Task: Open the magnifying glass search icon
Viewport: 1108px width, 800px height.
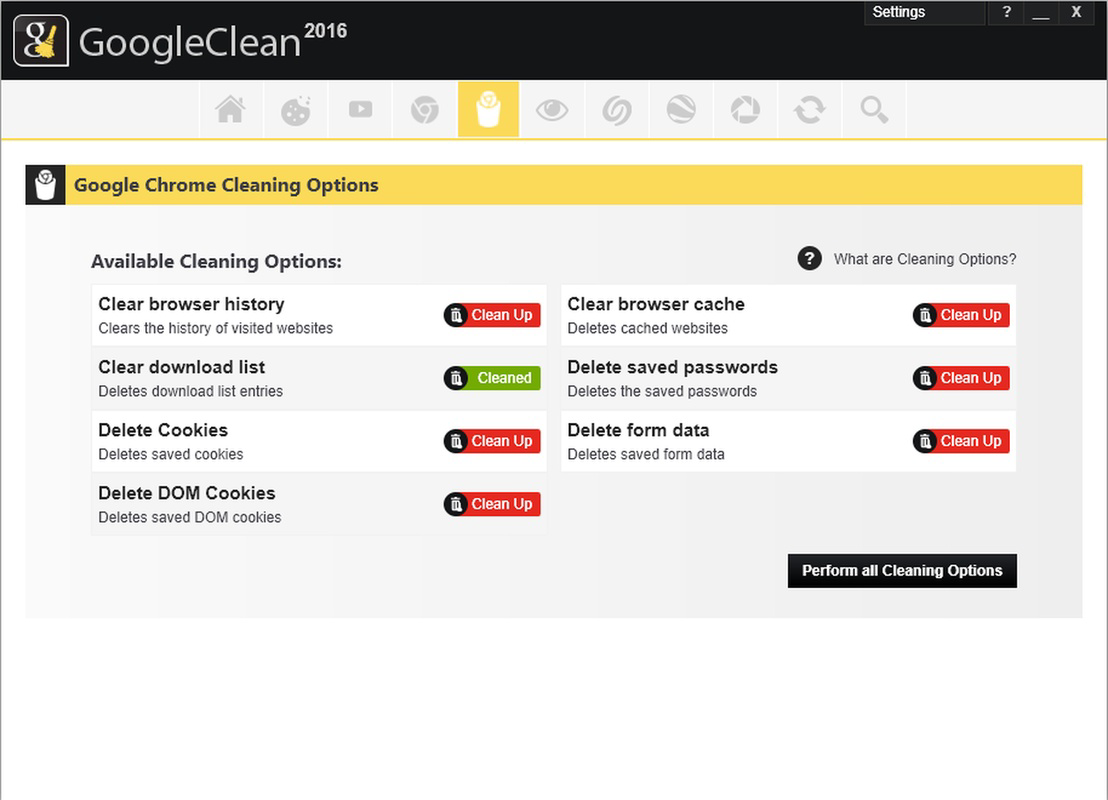Action: coord(874,110)
